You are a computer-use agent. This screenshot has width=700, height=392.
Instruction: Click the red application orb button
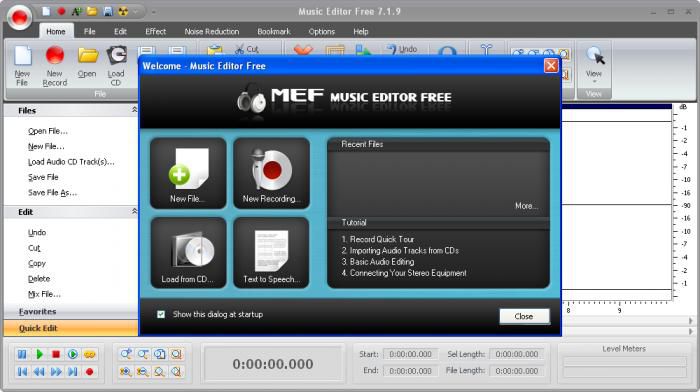pos(19,17)
